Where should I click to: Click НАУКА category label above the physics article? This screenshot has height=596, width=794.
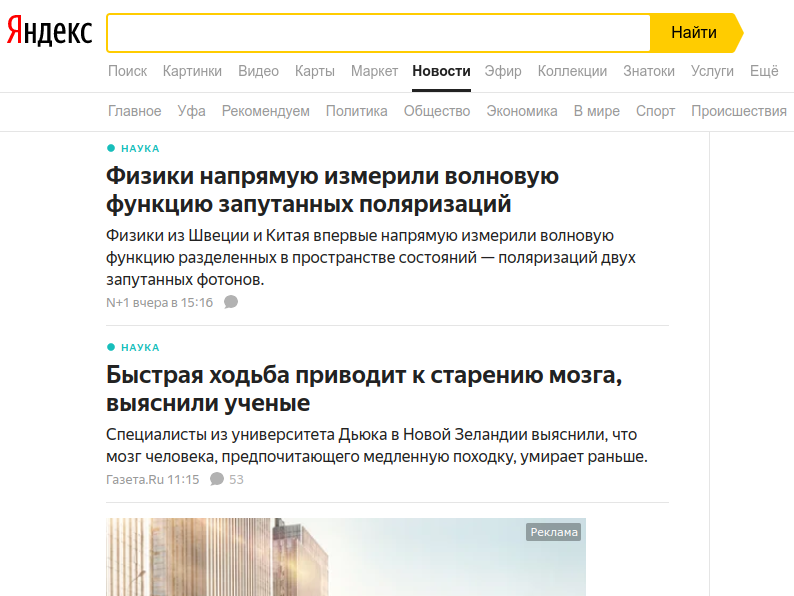point(140,148)
